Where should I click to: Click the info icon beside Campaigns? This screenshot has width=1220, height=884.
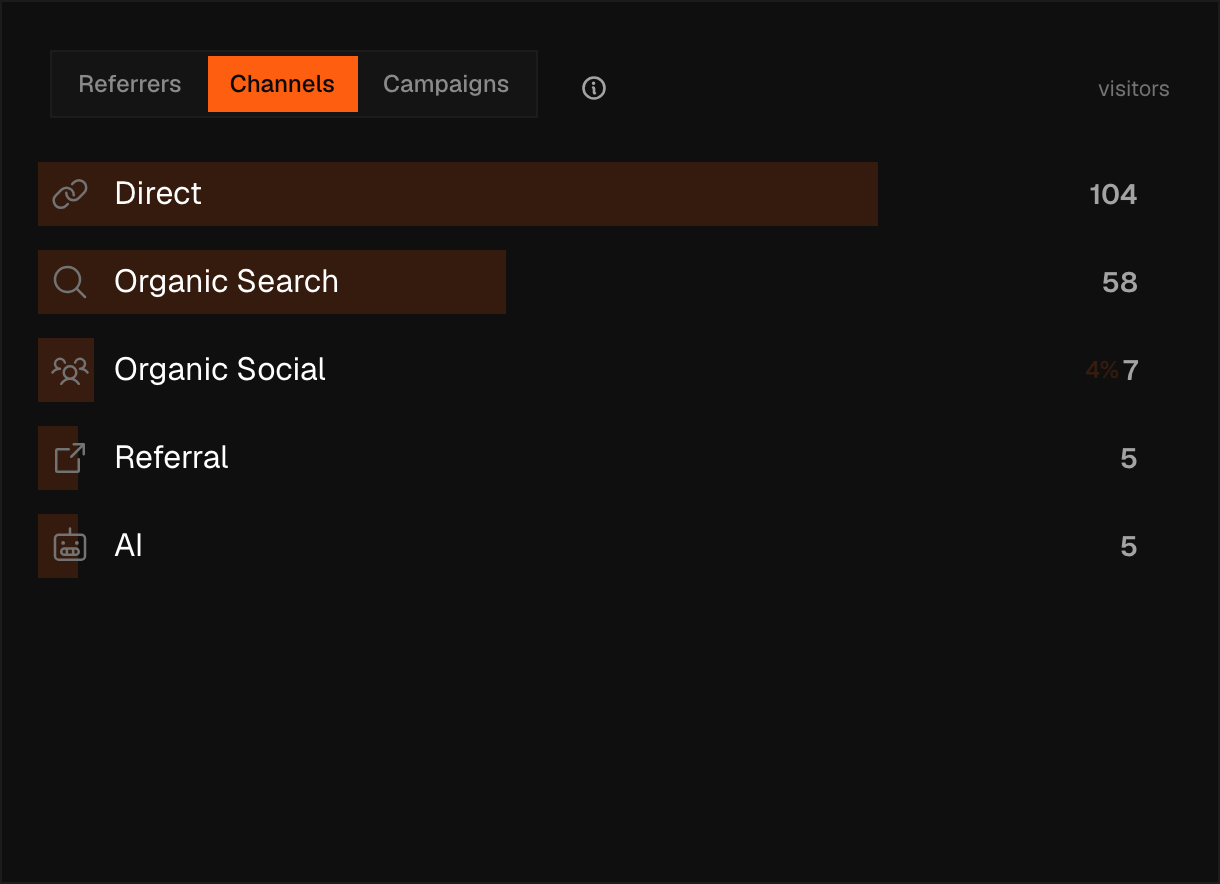[594, 88]
